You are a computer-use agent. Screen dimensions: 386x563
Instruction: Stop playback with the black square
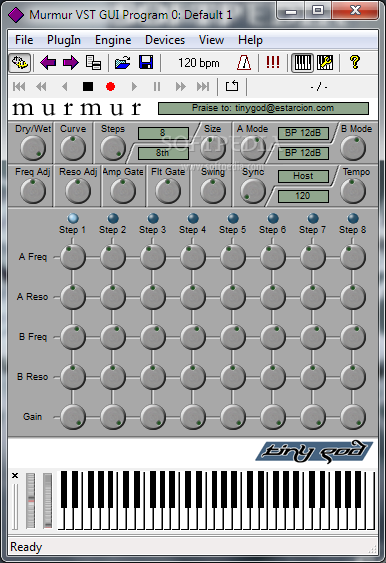pos(88,87)
